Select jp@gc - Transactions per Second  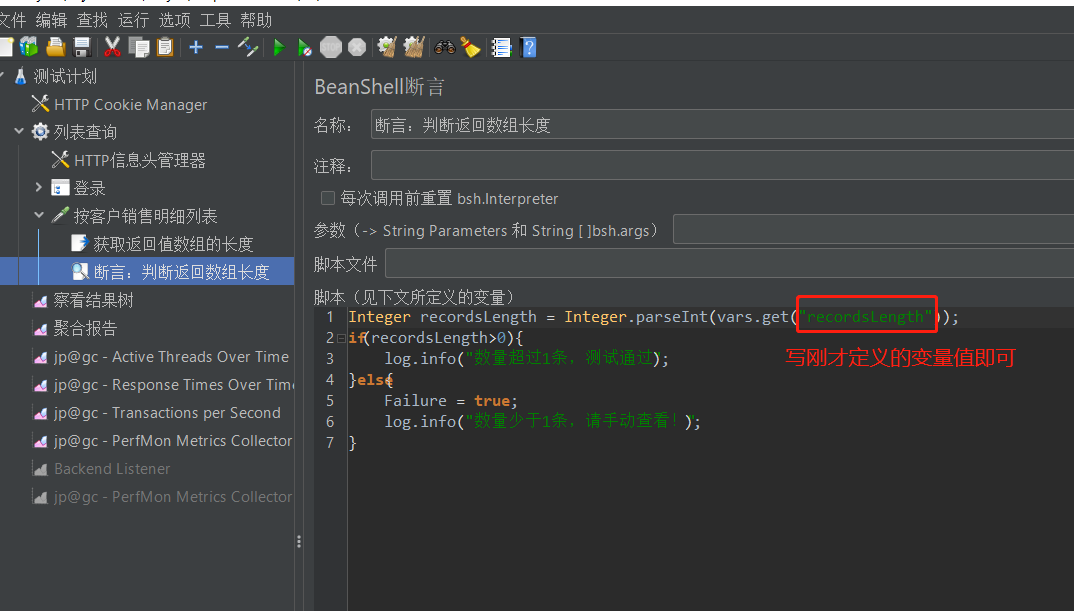pyautogui.click(x=167, y=412)
